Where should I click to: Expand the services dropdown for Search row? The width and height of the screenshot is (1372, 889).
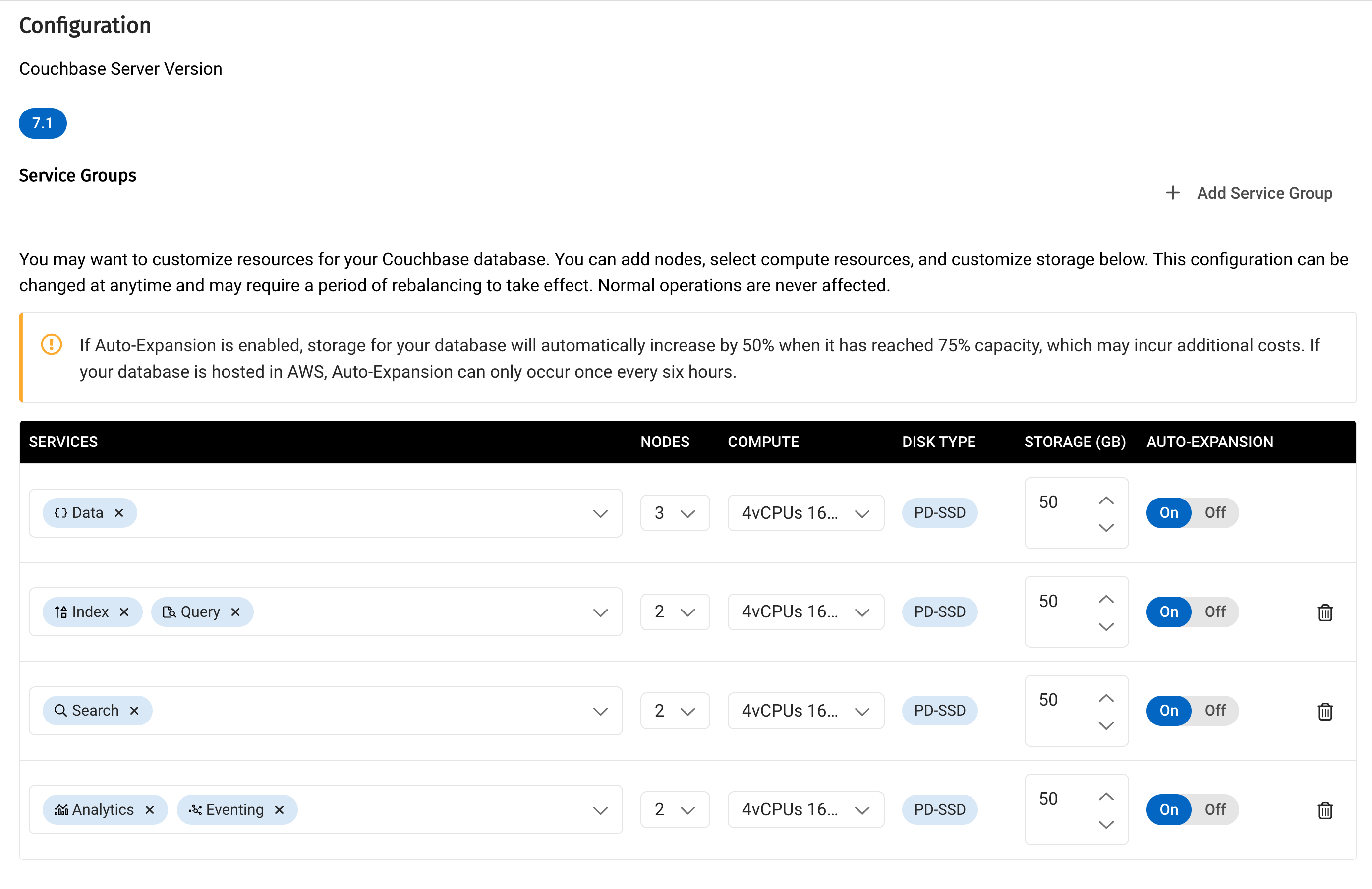600,711
